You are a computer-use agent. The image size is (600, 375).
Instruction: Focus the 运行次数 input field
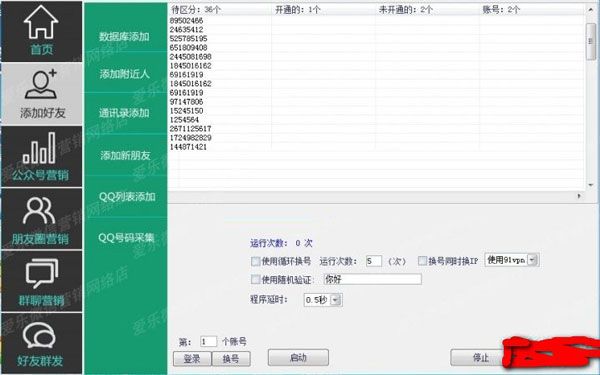[x=373, y=261]
